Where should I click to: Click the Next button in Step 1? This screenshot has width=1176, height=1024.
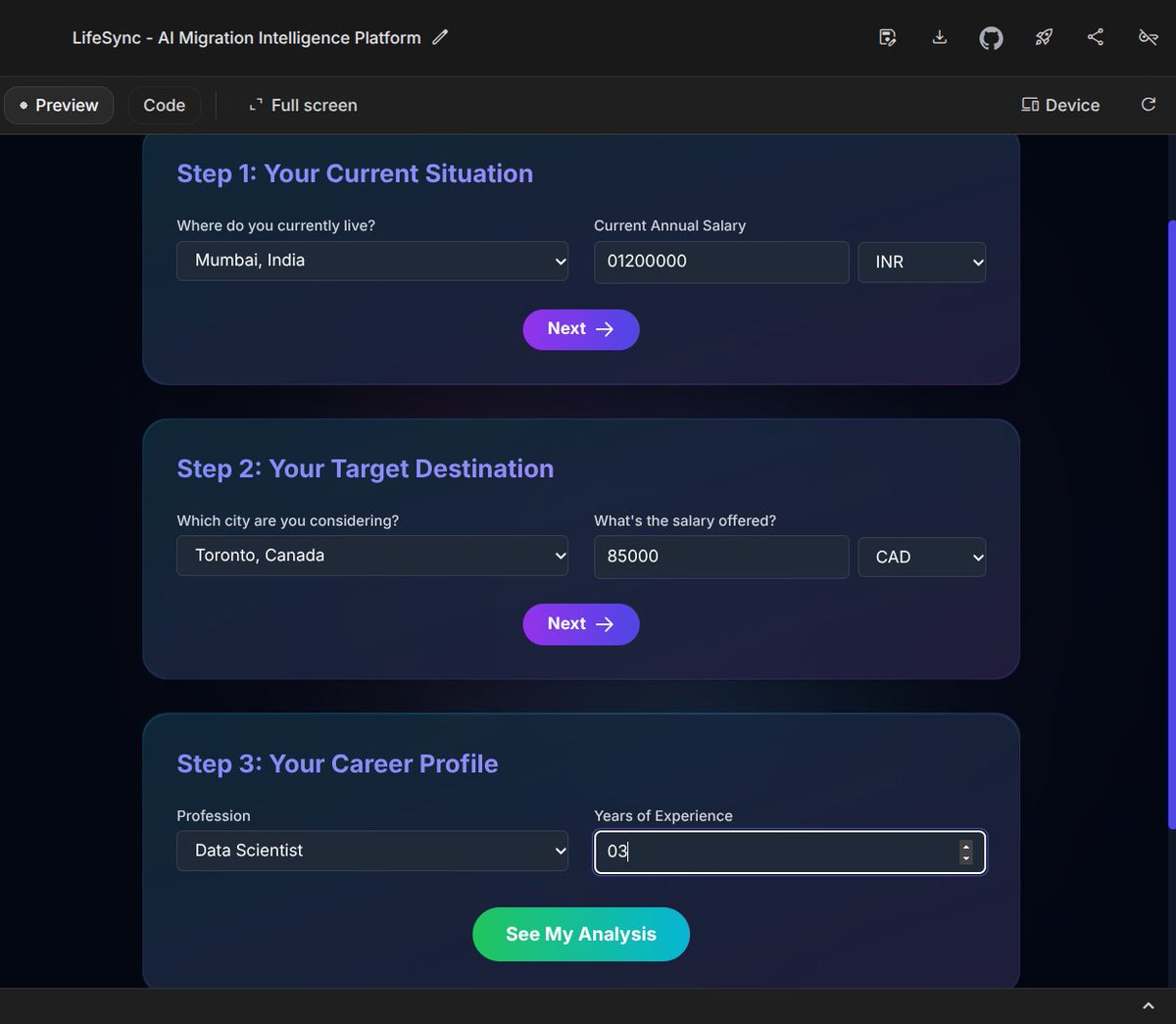coord(580,329)
